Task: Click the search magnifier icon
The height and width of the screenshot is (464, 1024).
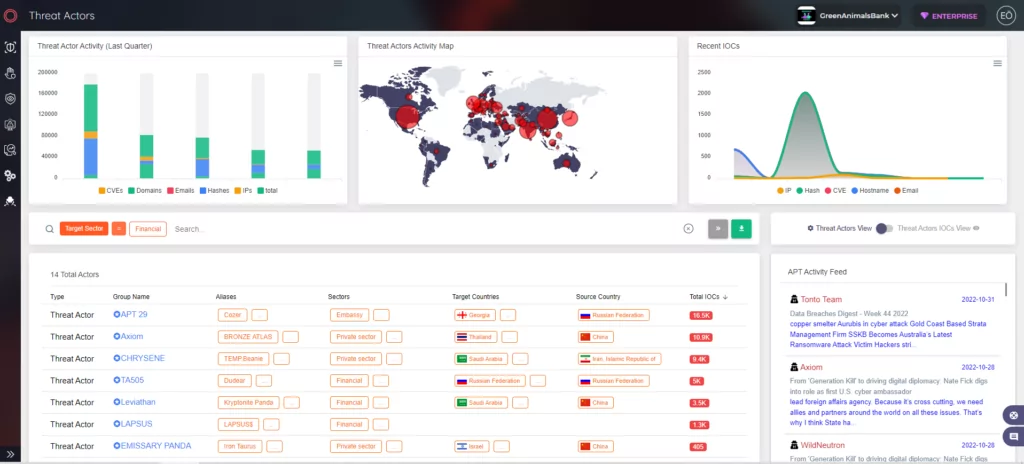Action: 50,229
